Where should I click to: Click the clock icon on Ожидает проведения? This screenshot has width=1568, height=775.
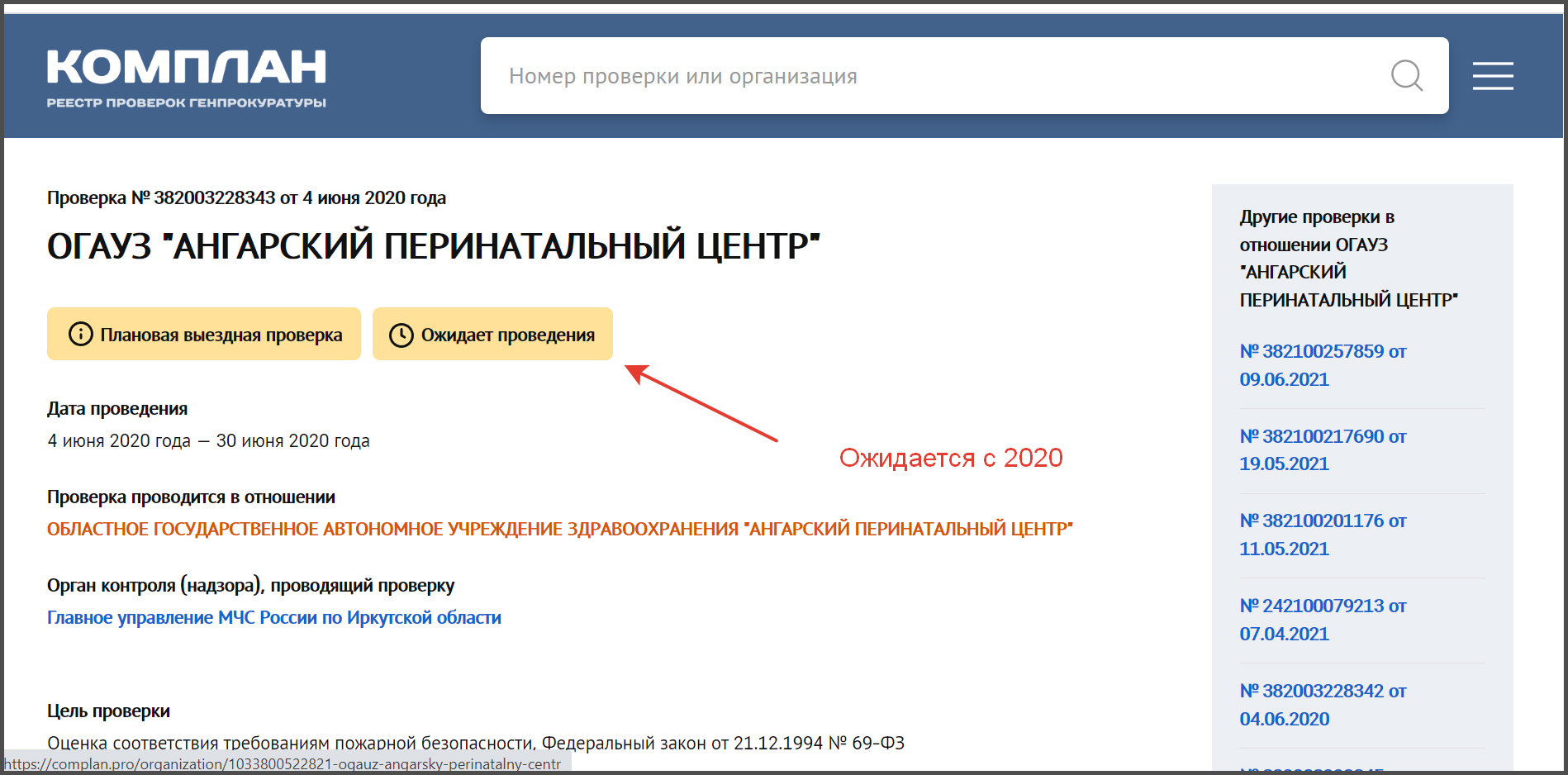[x=402, y=335]
